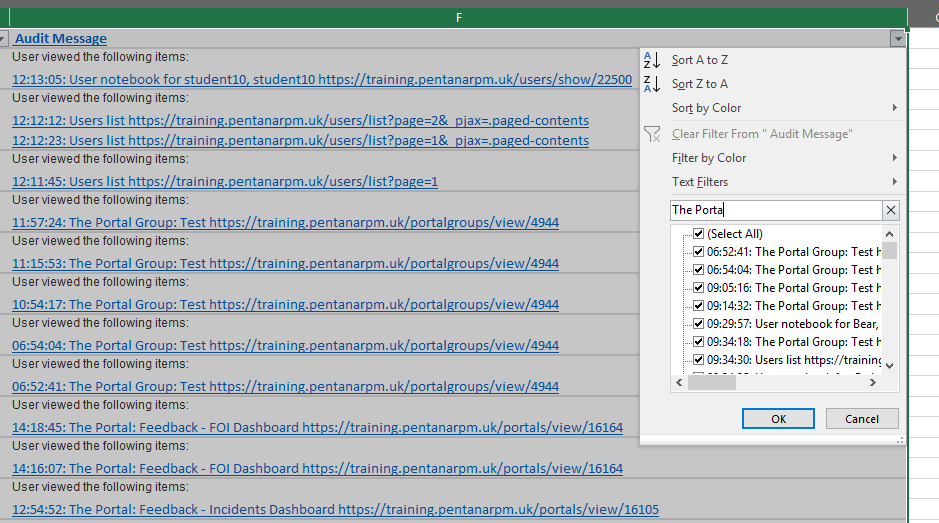Click the horizontal scroll right arrow in filter list
This screenshot has width=939, height=523.
tap(873, 382)
